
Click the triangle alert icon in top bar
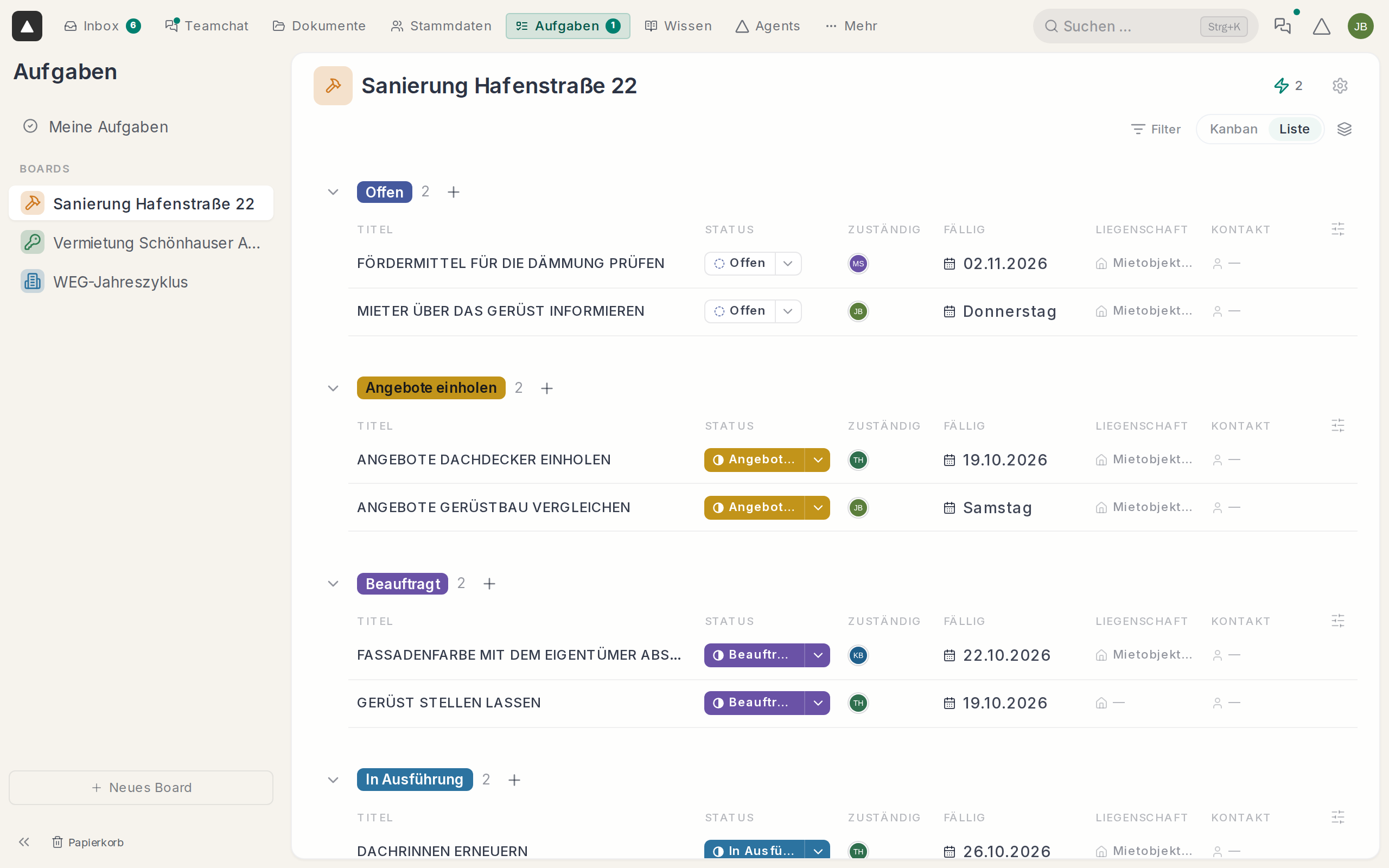[x=1321, y=26]
